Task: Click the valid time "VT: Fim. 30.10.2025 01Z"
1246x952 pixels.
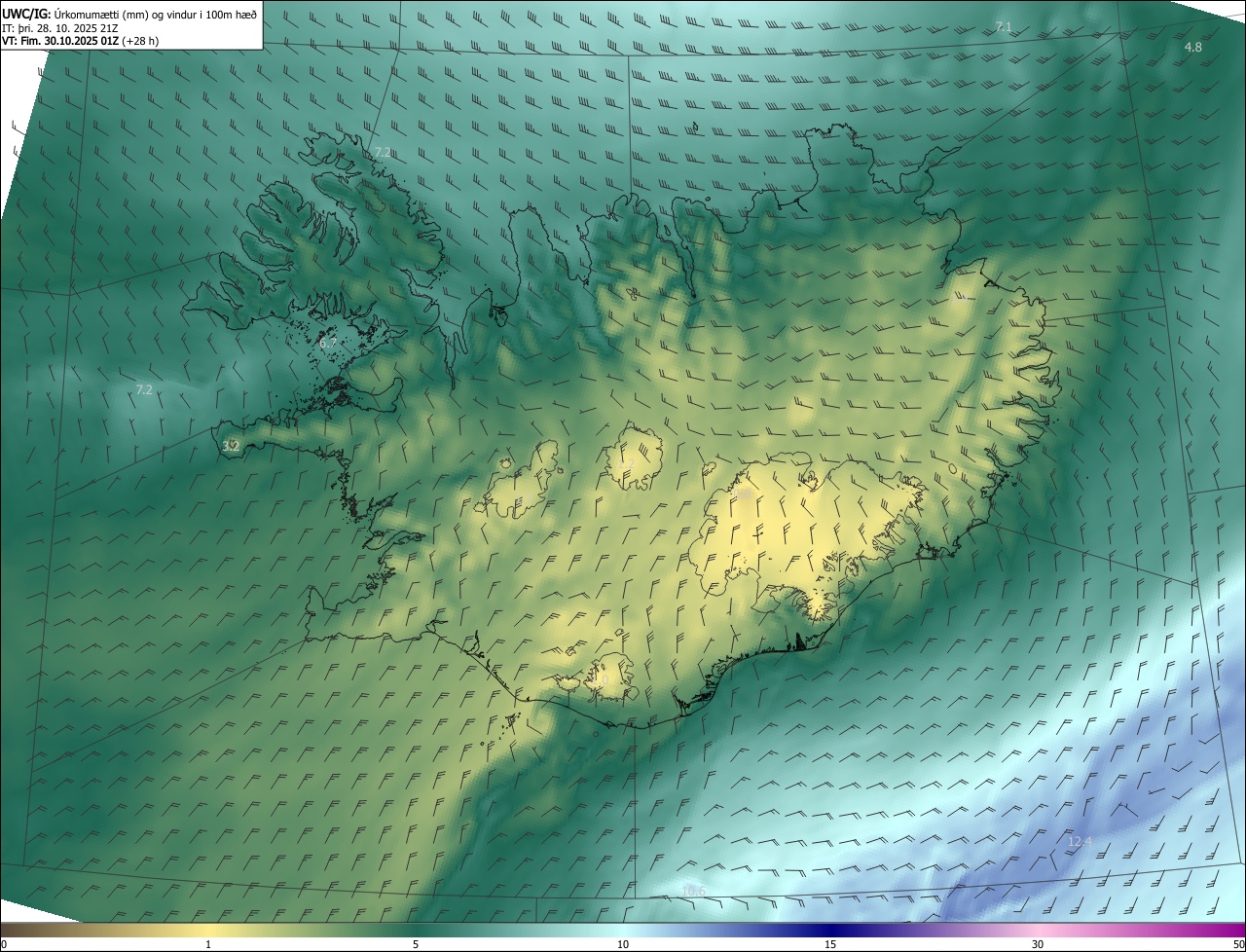Action: tap(60, 41)
